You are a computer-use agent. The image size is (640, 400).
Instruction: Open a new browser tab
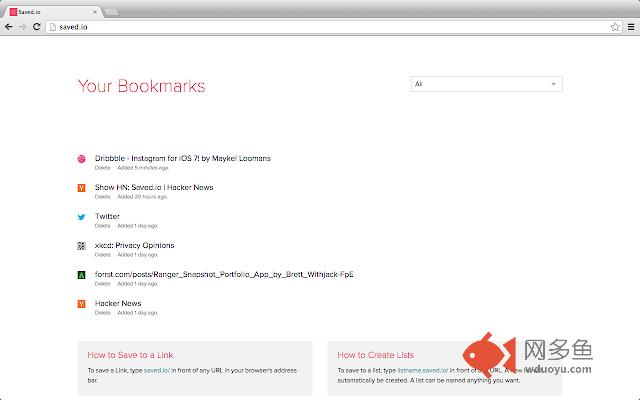click(112, 10)
